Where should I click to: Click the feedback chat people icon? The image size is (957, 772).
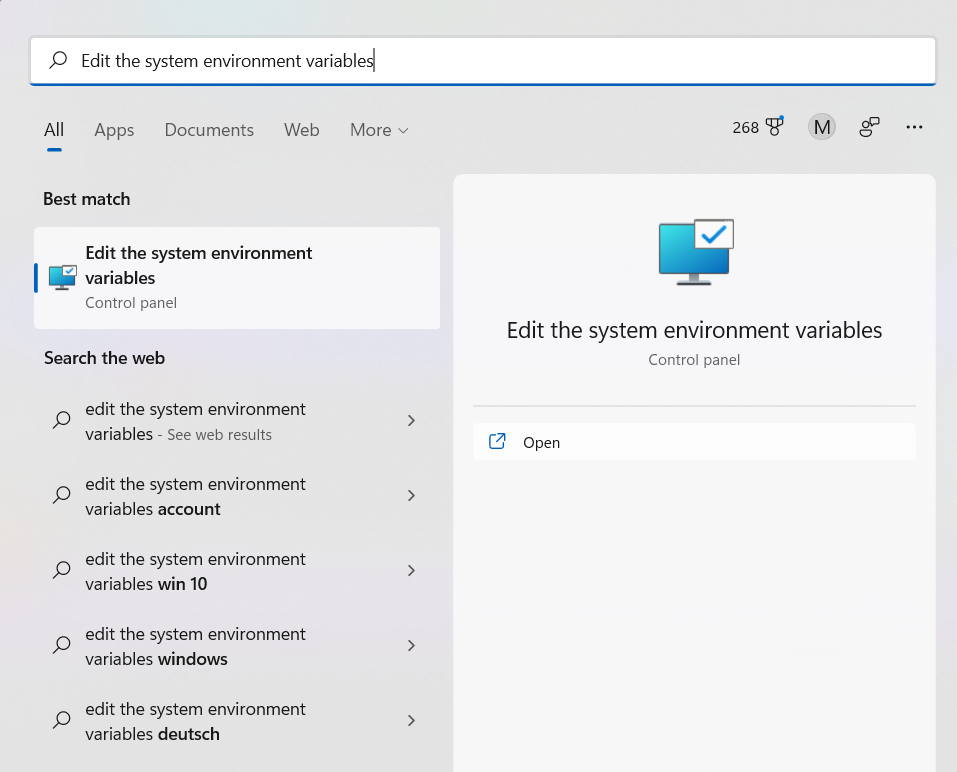(869, 127)
